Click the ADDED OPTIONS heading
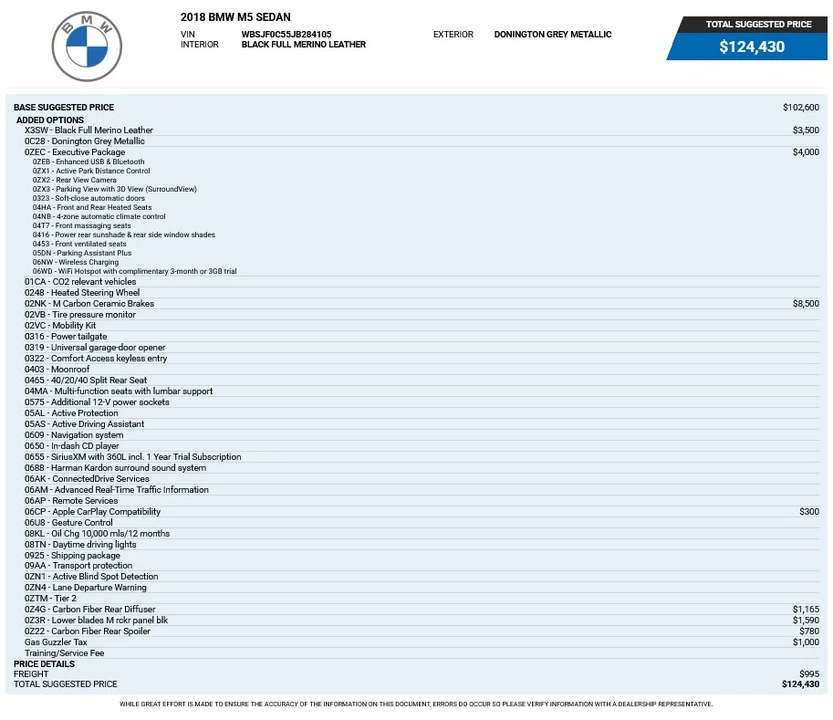Viewport: 833px width, 720px height. pos(50,120)
